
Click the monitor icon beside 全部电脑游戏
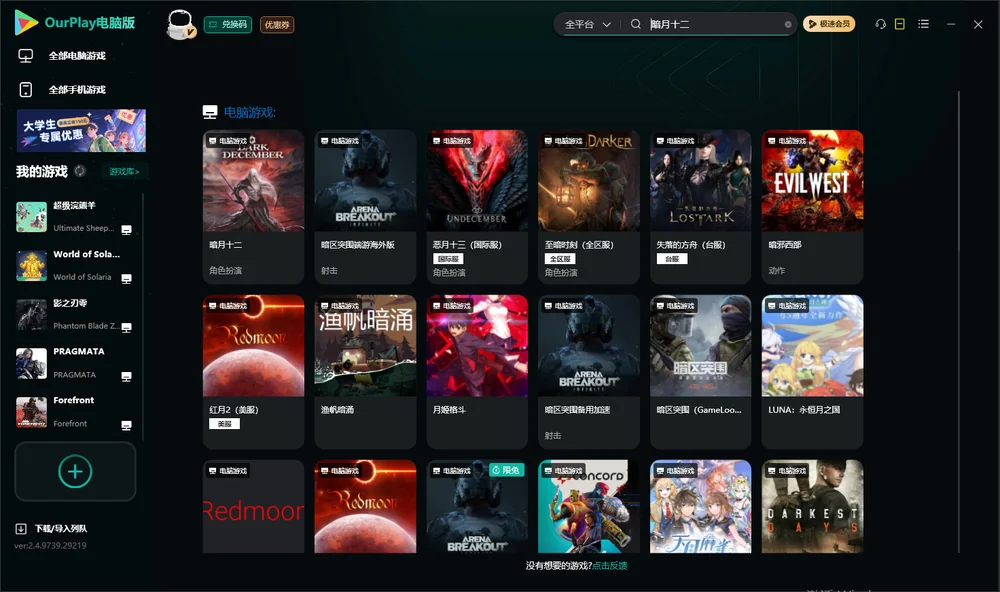pos(26,56)
